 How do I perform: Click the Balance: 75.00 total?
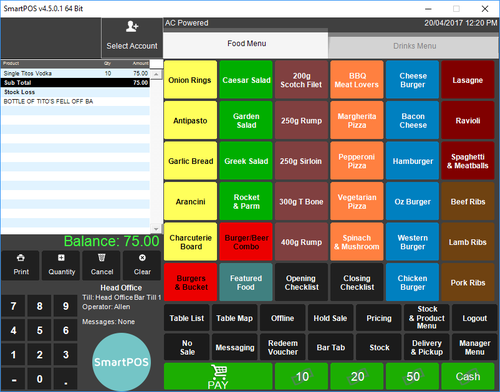(x=111, y=241)
